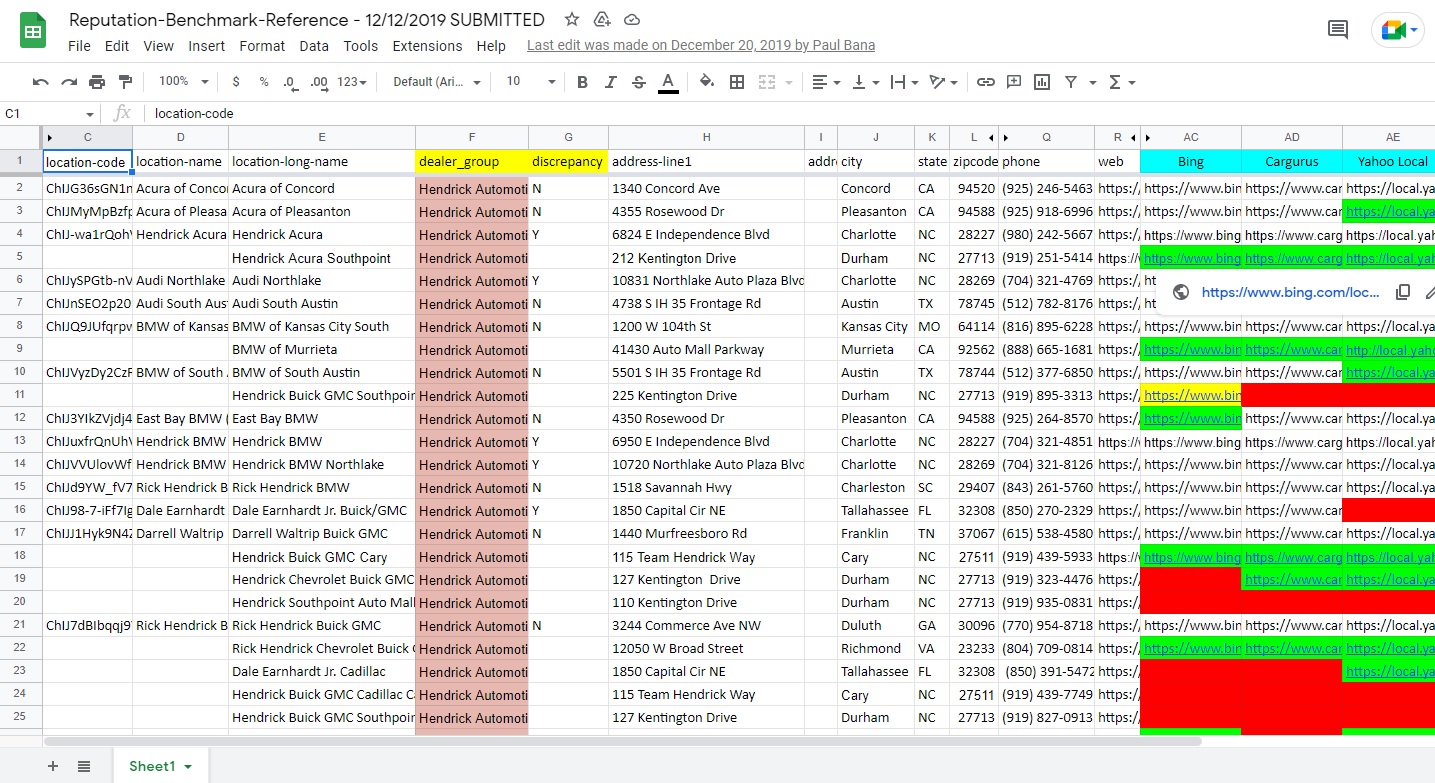
Task: Open the Data menu
Action: click(314, 46)
